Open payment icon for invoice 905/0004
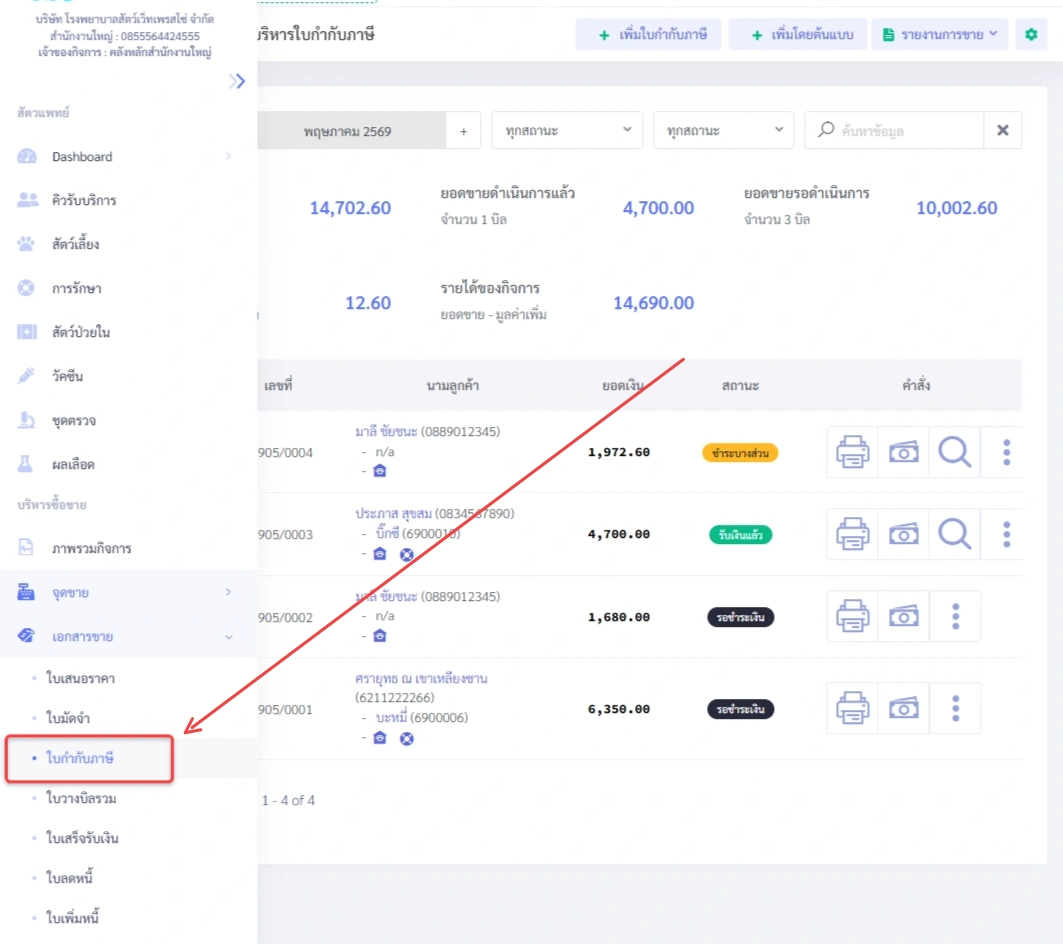Screen dimensions: 1063x944 [903, 452]
